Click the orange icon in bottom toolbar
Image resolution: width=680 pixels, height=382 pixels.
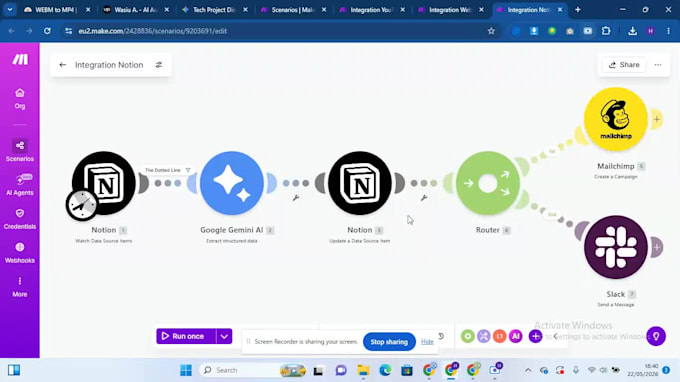(x=500, y=336)
